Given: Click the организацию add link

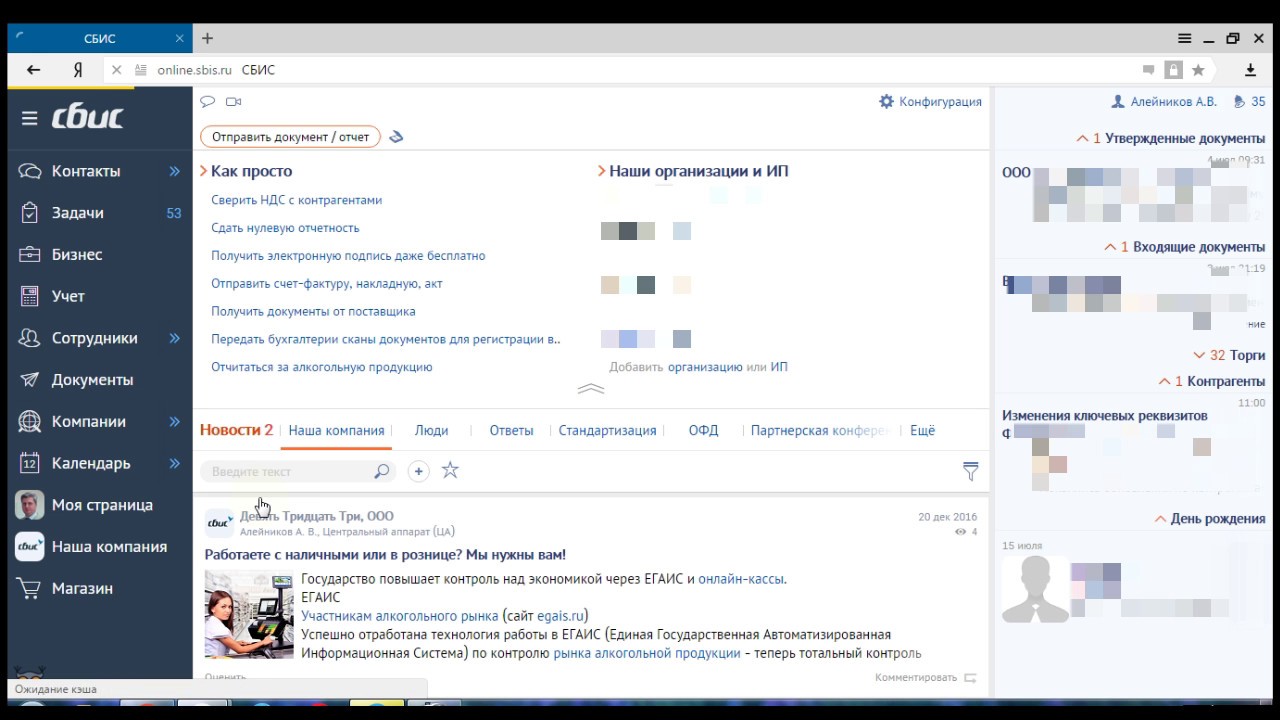Looking at the screenshot, I should point(705,367).
